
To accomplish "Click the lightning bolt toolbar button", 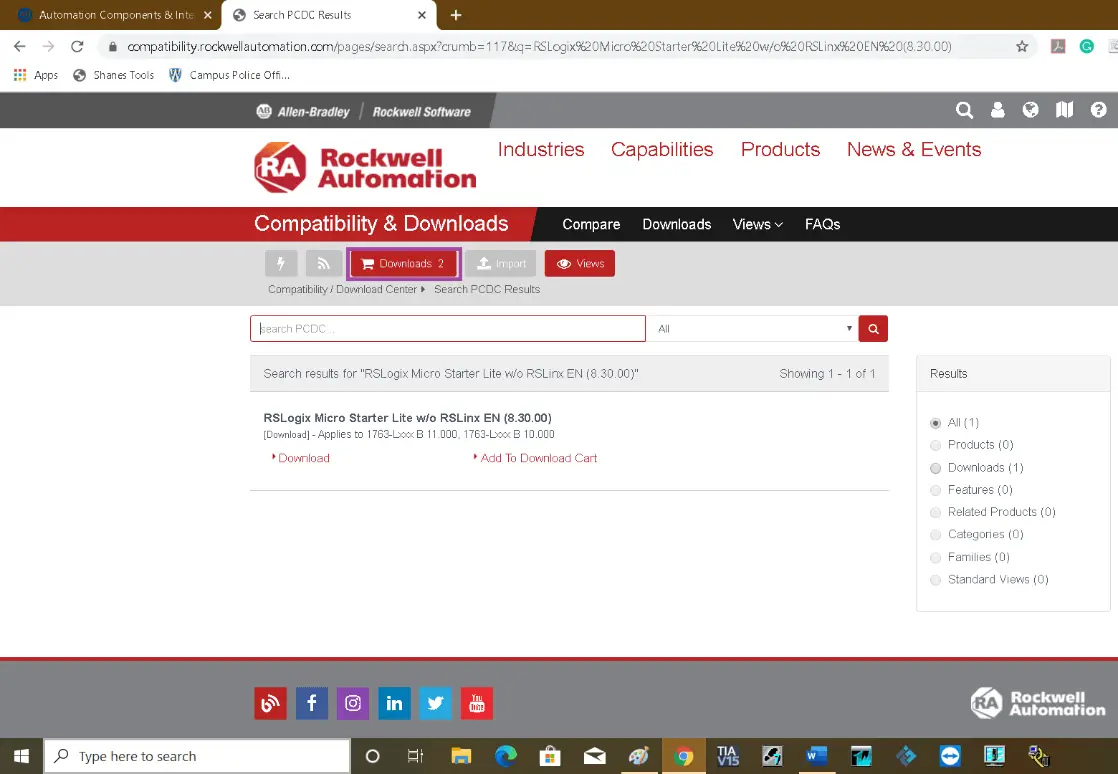I will click(281, 264).
